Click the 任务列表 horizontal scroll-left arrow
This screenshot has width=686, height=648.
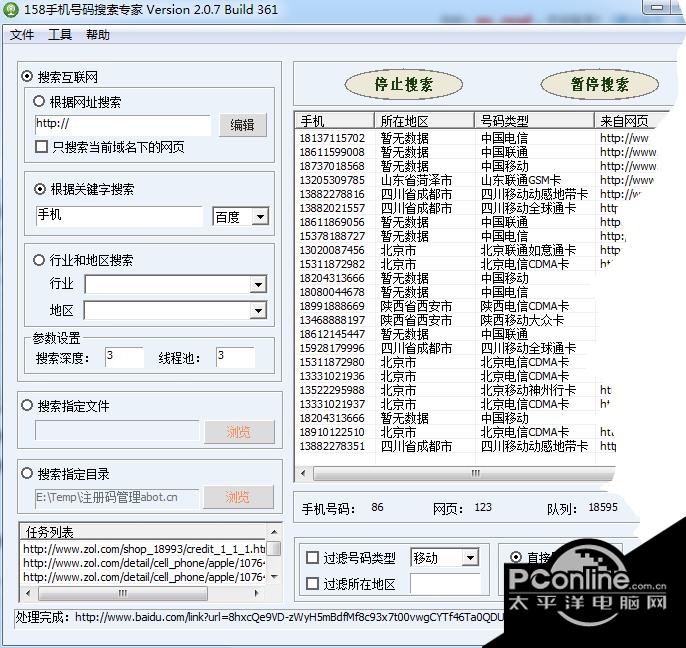click(28, 593)
